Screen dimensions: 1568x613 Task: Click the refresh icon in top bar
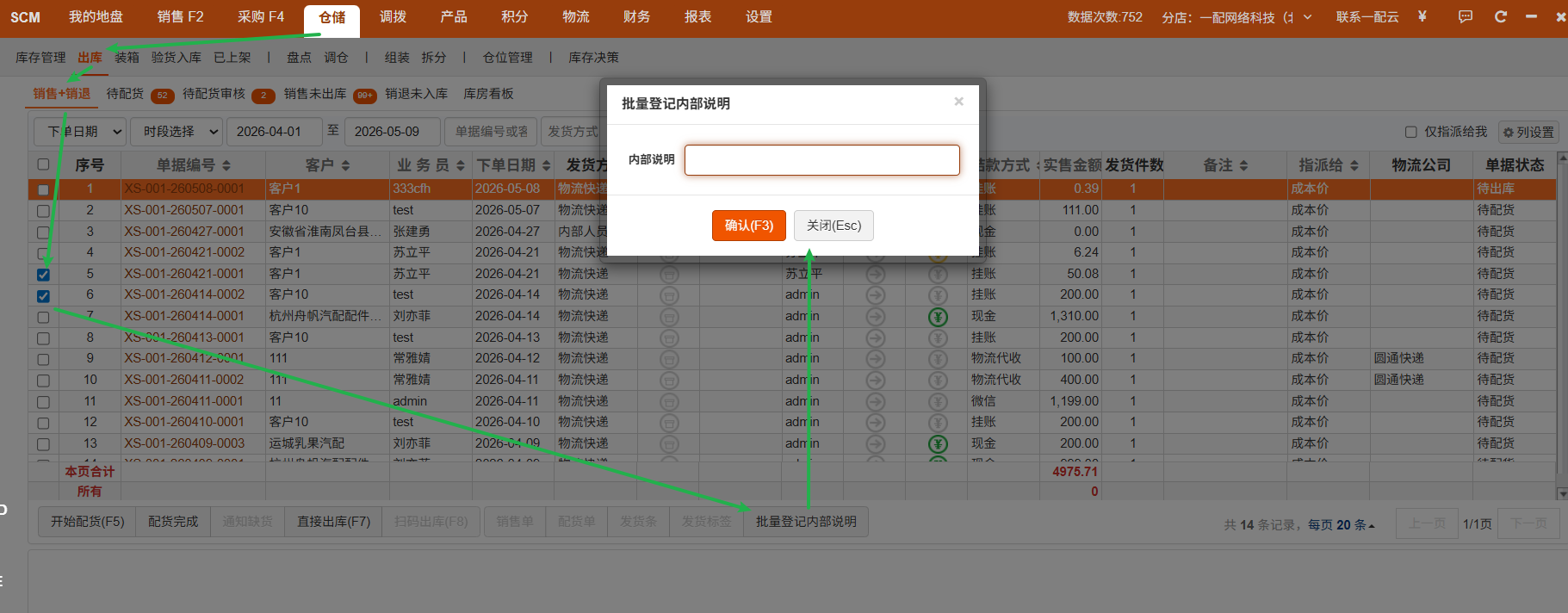[x=1501, y=16]
